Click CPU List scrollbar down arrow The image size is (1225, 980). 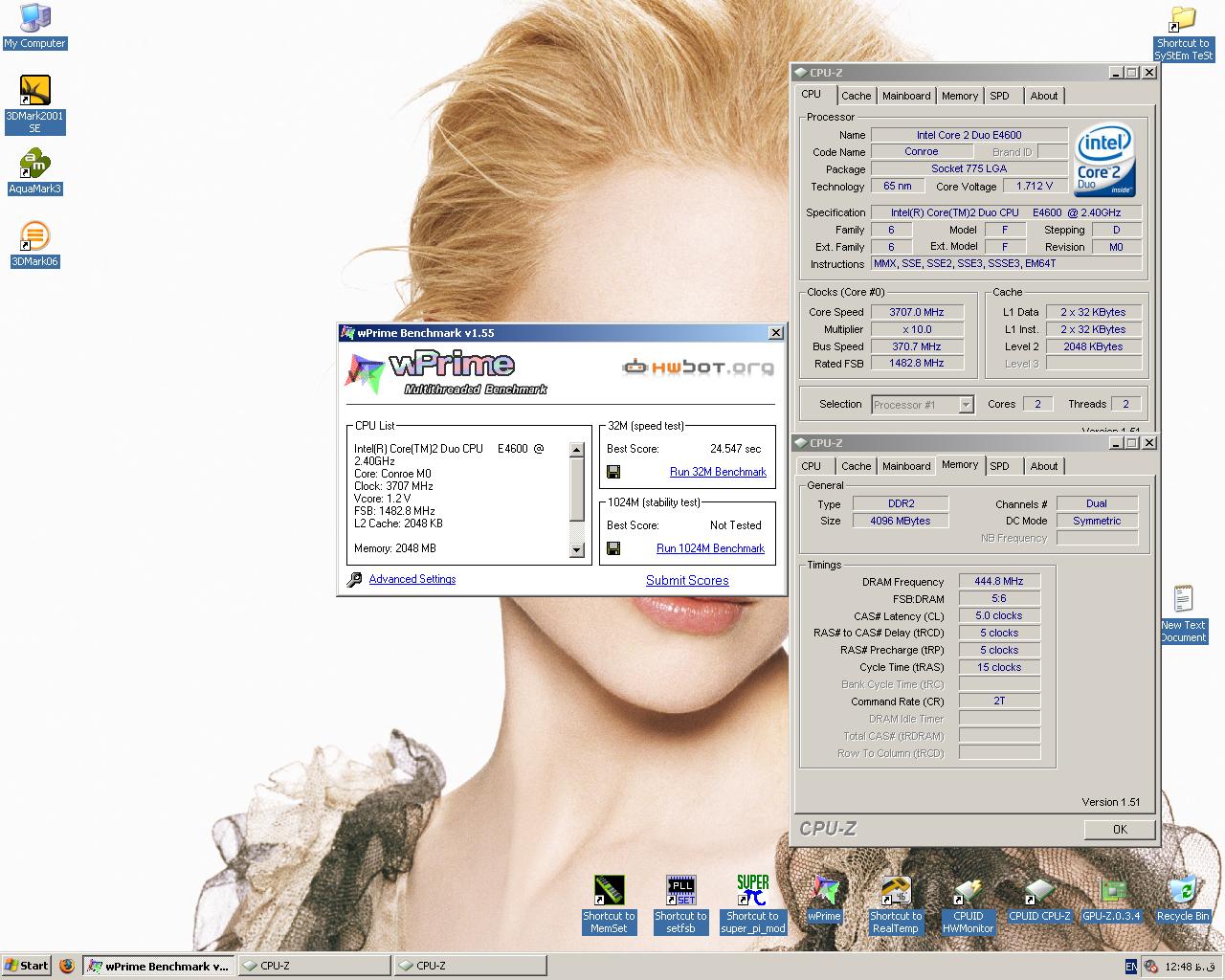click(x=576, y=549)
